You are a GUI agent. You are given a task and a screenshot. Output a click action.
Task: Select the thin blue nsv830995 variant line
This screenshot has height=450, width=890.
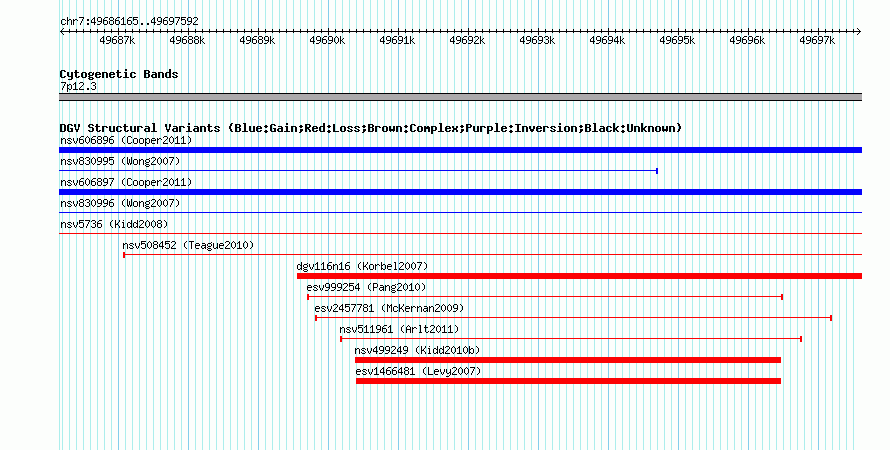pos(359,171)
